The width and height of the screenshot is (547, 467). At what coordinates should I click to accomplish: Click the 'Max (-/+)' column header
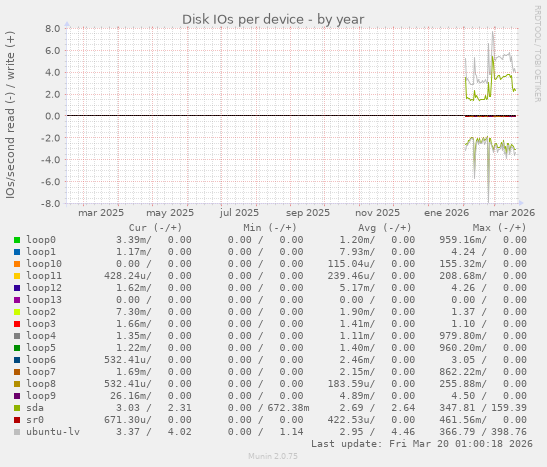[500, 228]
